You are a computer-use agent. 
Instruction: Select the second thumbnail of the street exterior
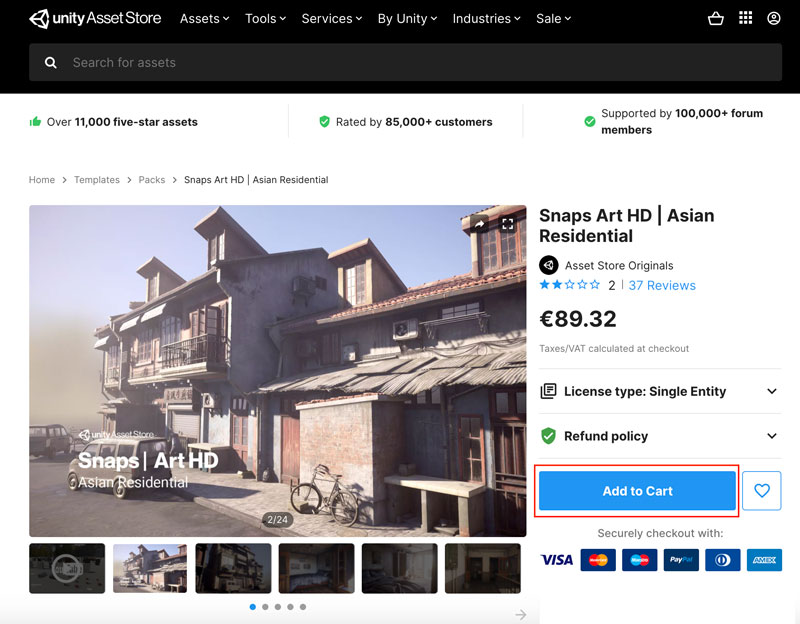click(x=150, y=568)
